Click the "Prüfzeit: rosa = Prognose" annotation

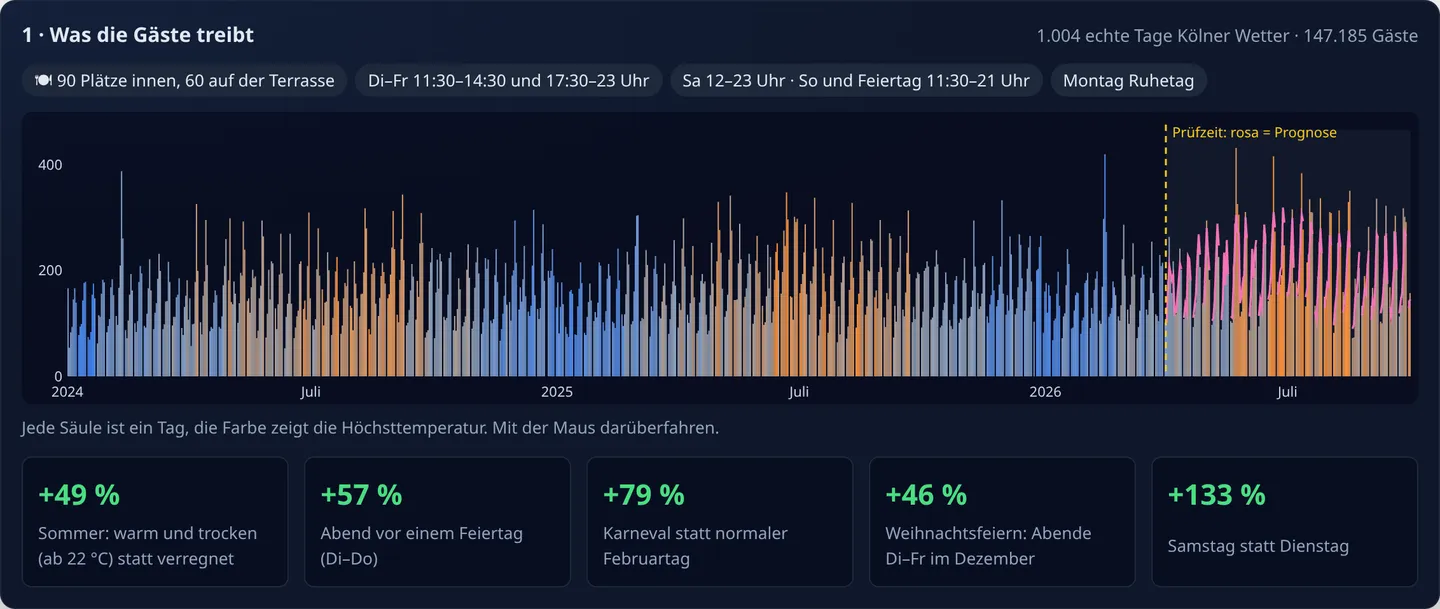1255,132
